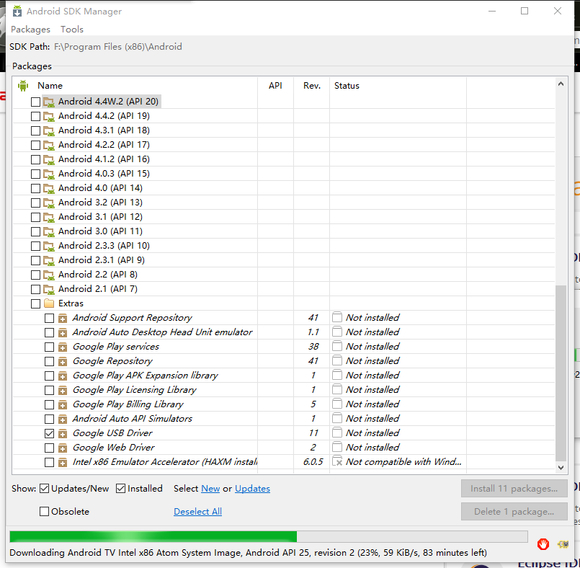Click the Rev. column header

tap(312, 86)
